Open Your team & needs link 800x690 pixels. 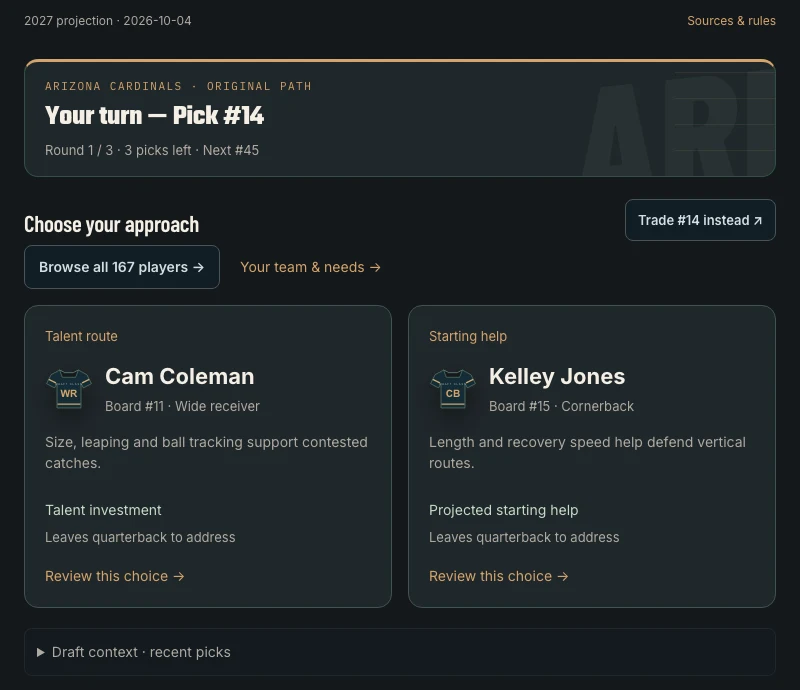[x=310, y=267]
